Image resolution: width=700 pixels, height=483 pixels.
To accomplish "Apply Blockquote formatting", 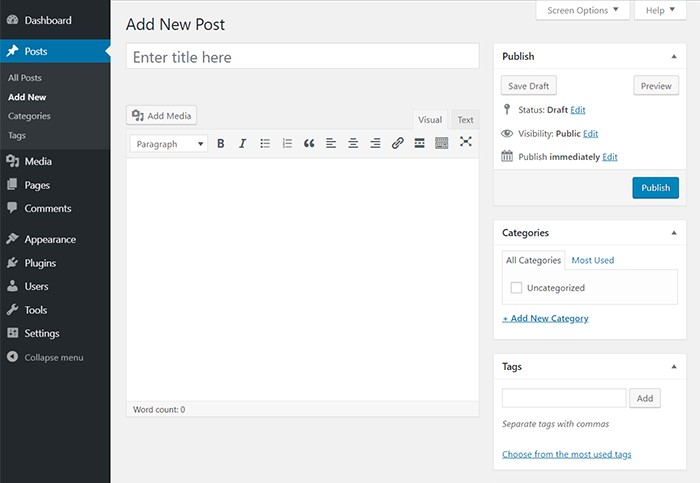I will 309,144.
